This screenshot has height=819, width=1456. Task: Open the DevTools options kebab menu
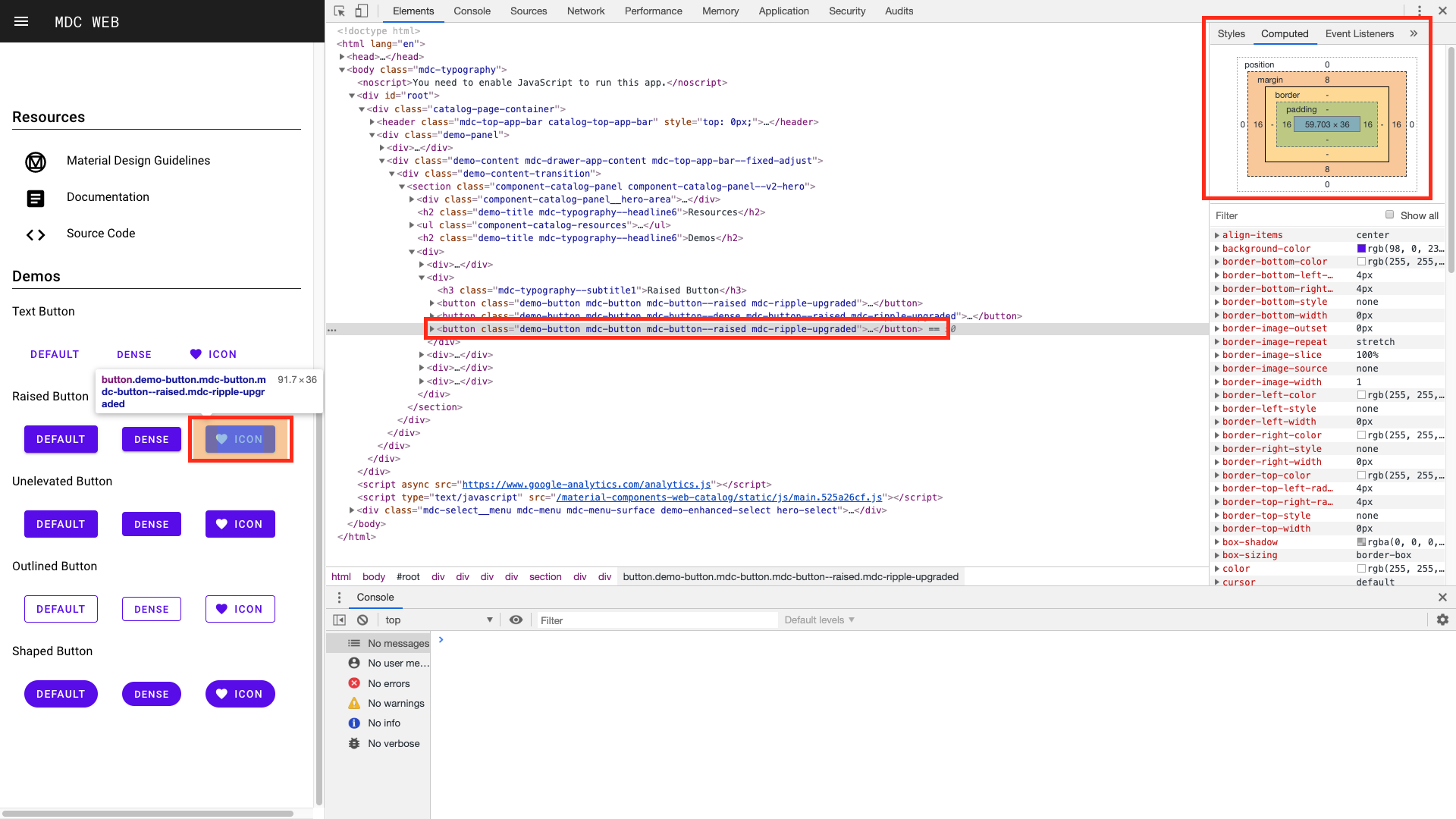[x=1419, y=11]
